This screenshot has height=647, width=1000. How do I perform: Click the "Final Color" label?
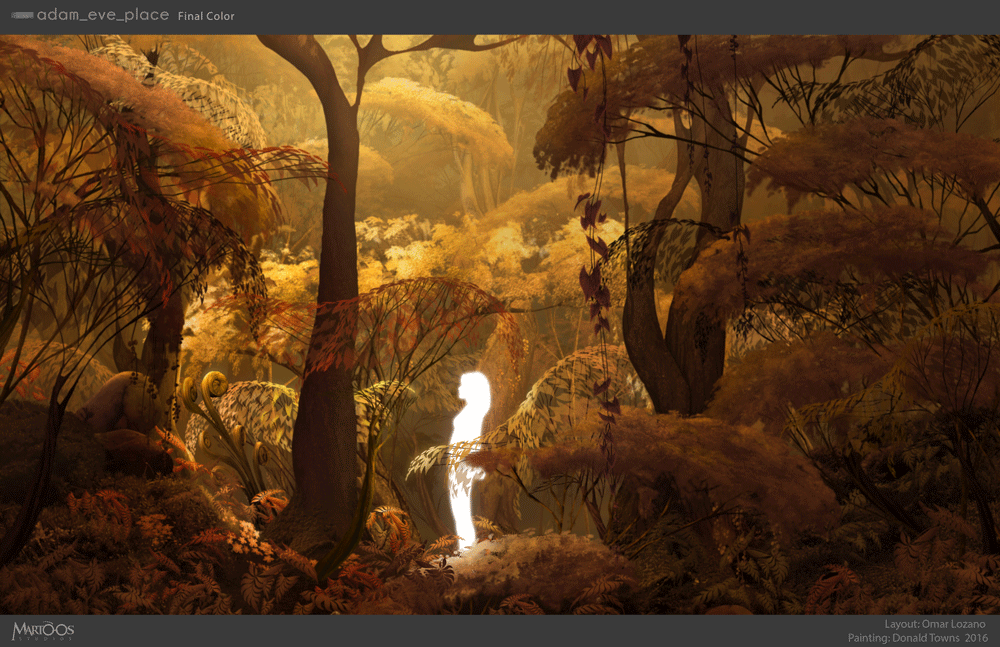206,16
